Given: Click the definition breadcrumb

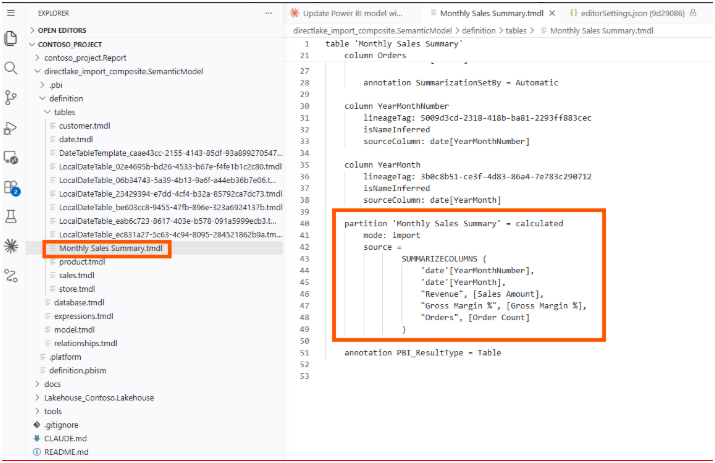Looking at the screenshot, I should point(478,31).
